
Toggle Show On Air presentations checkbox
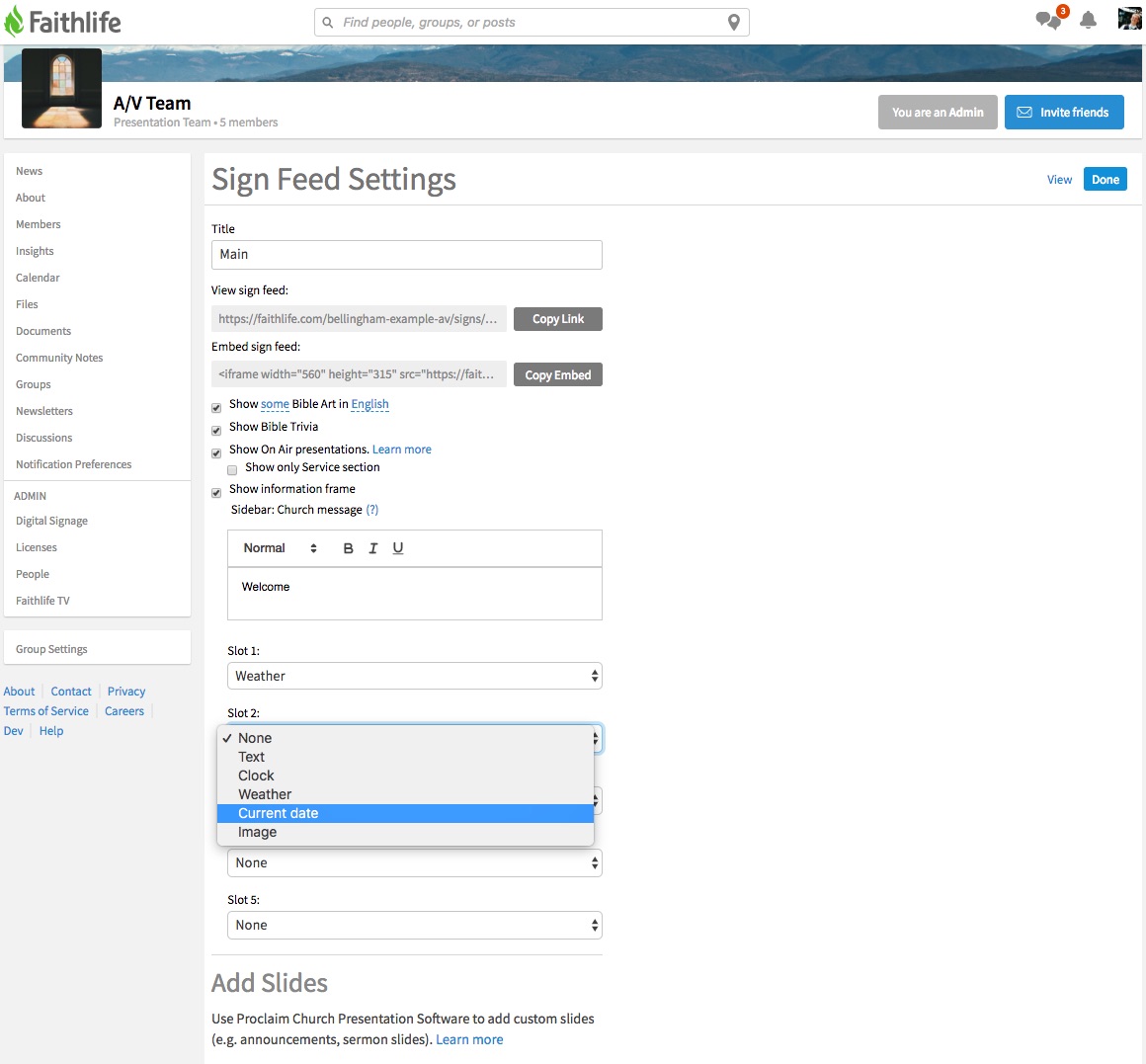(x=216, y=453)
